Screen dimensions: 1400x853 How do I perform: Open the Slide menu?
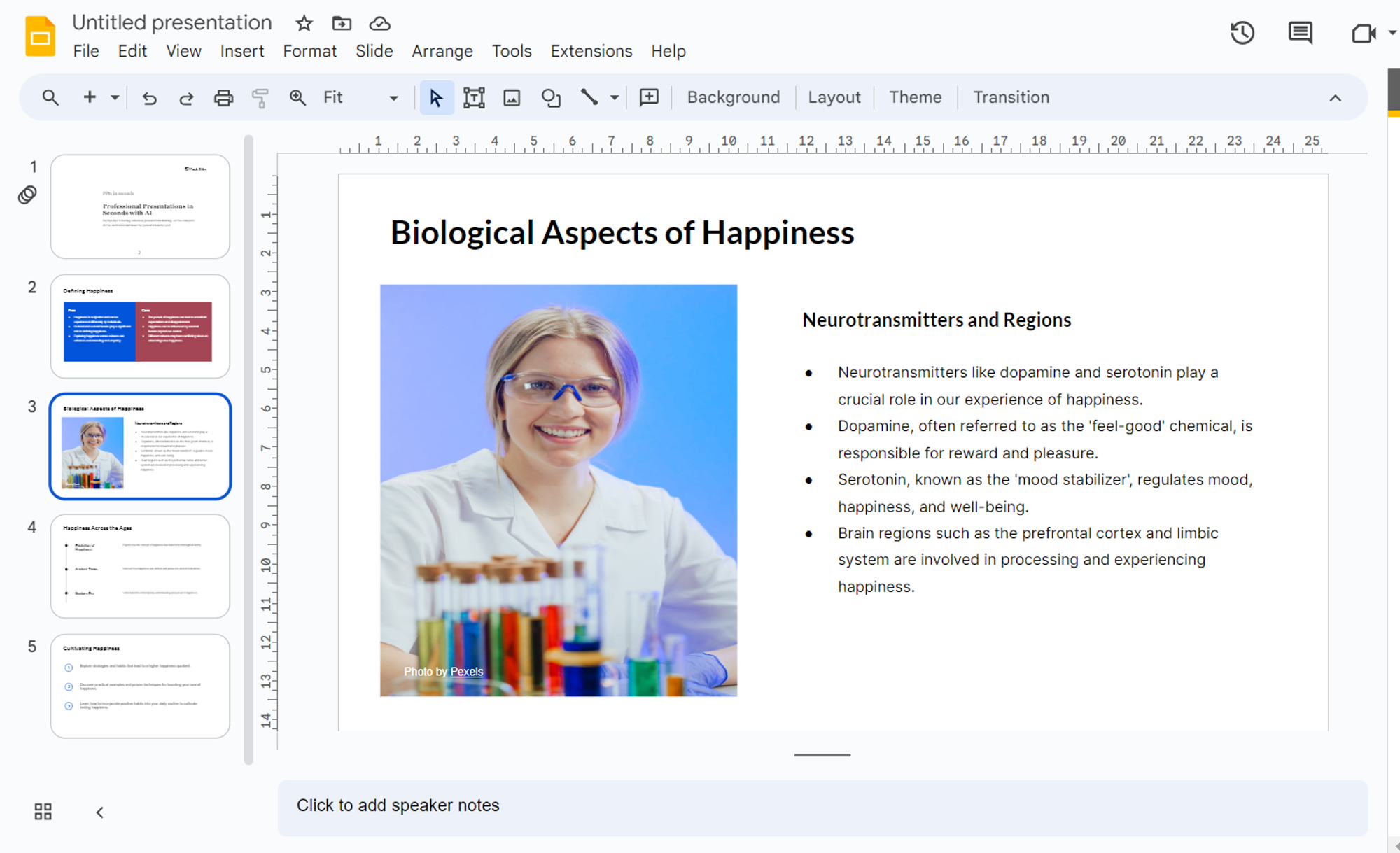(374, 51)
